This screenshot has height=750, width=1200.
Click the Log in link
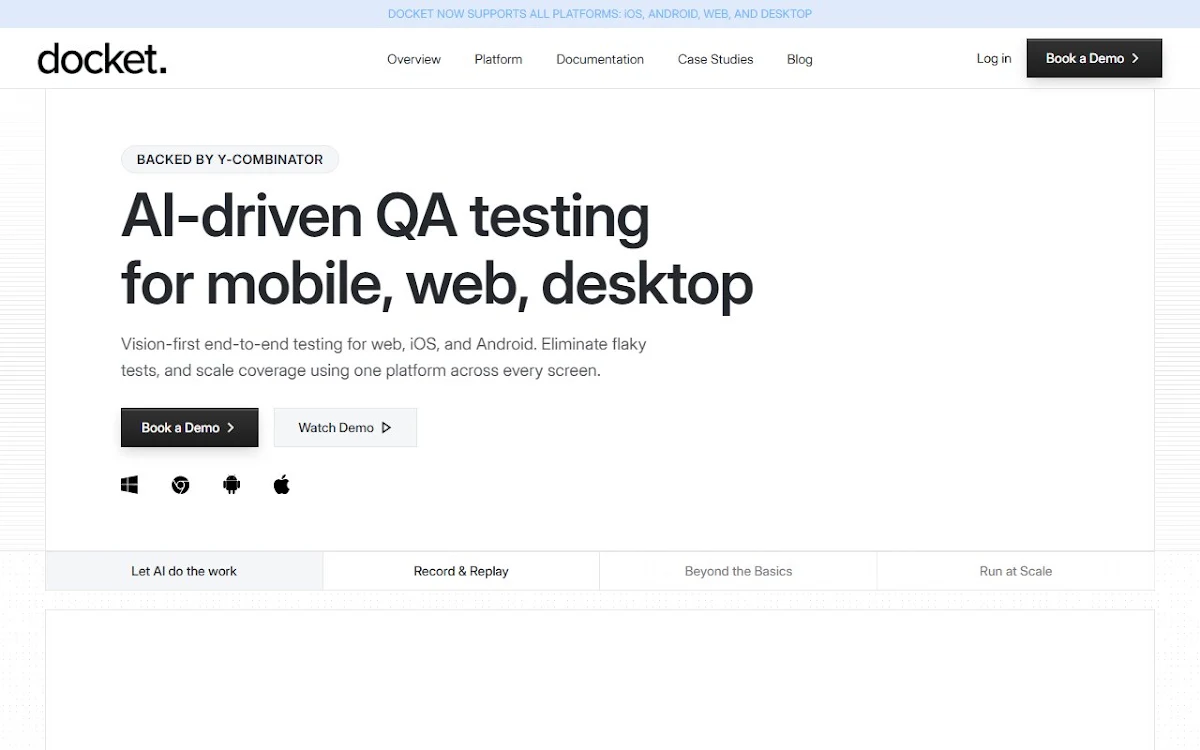[994, 58]
